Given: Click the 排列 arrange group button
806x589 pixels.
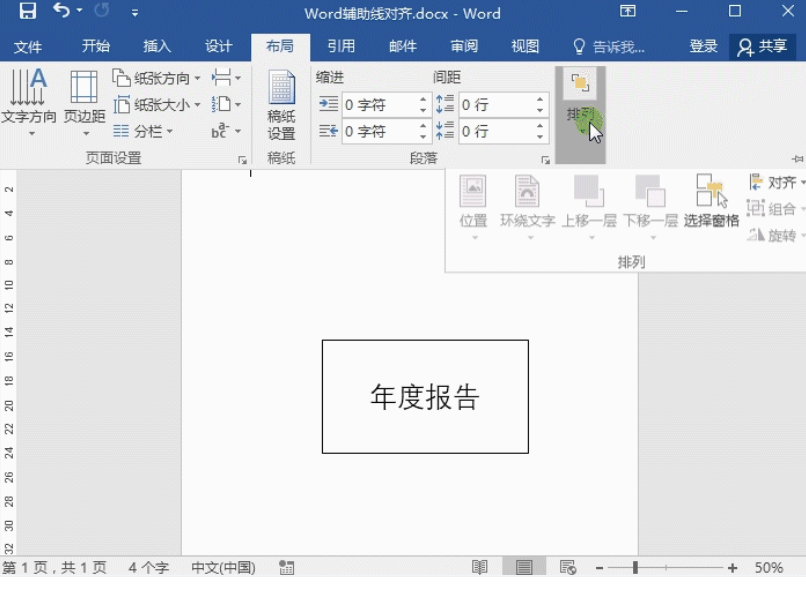Looking at the screenshot, I should tap(580, 115).
